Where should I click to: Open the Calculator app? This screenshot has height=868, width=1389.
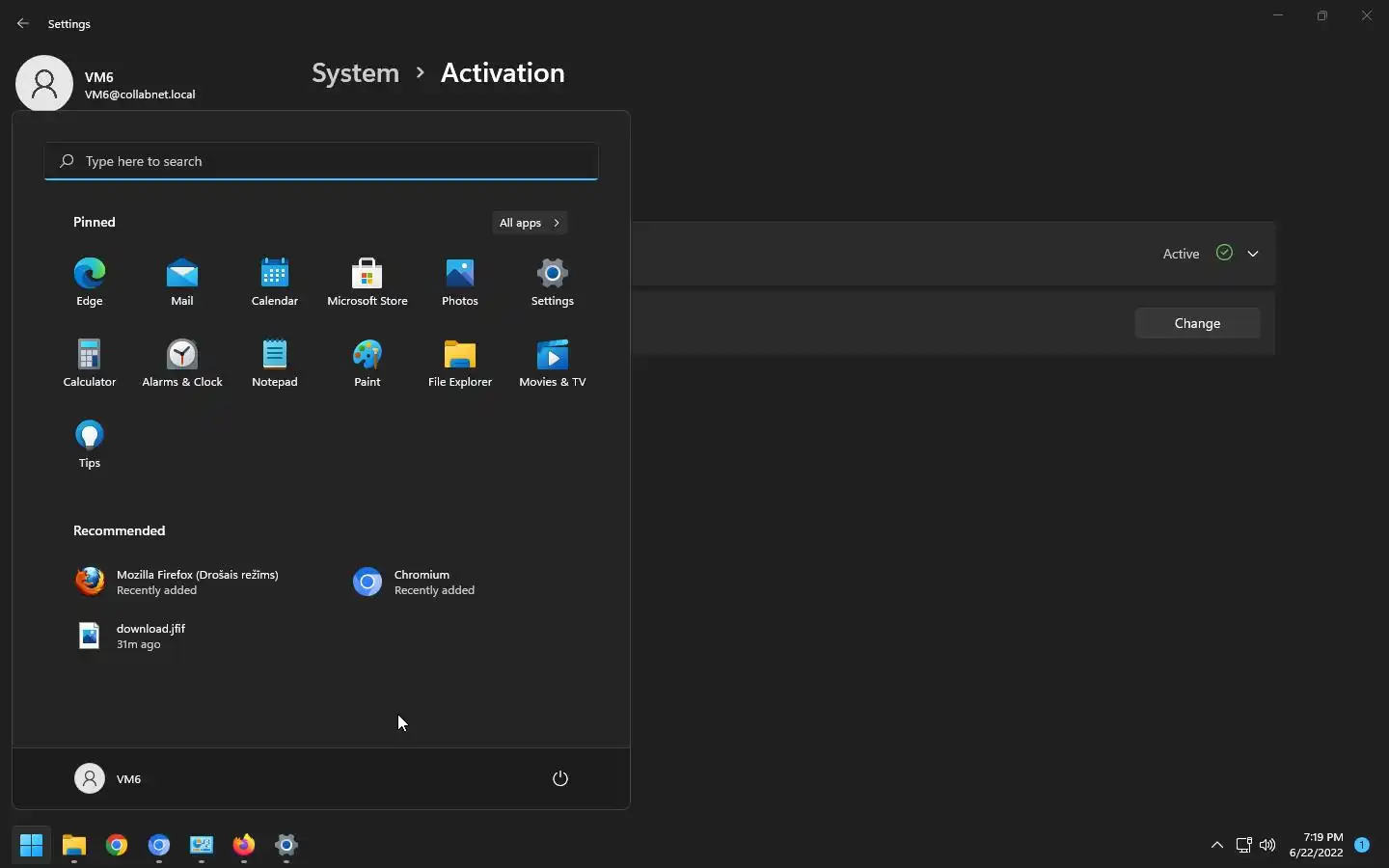click(90, 363)
